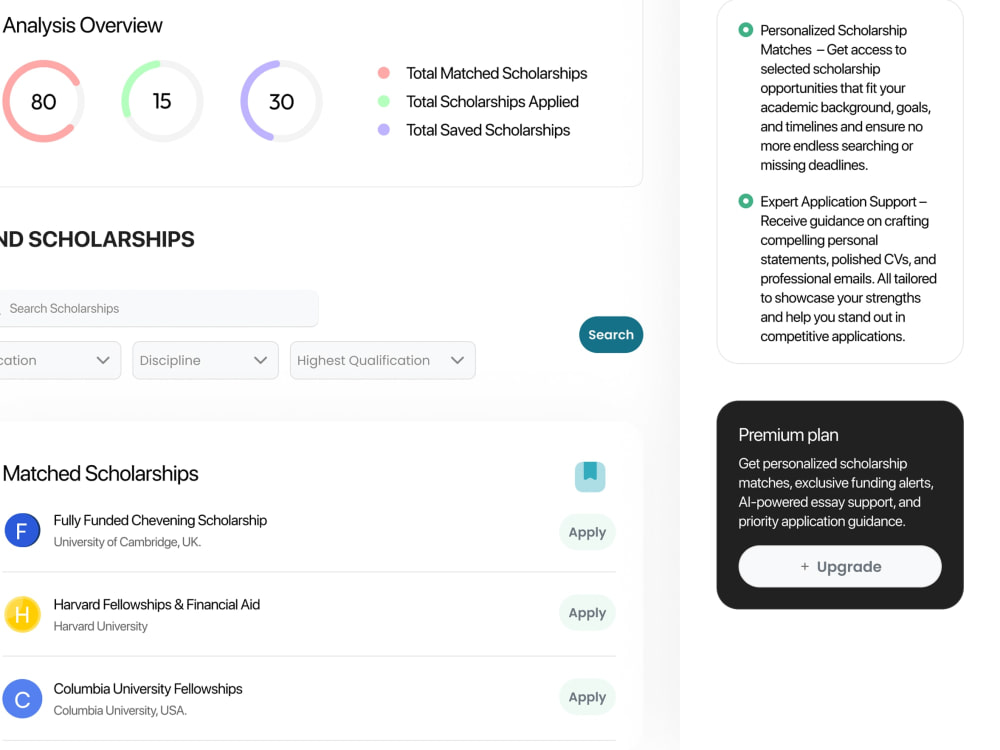Screen dimensions: 1000x750
Task: Apply to Harvard Fellowships & Financial Aid
Action: click(x=587, y=613)
